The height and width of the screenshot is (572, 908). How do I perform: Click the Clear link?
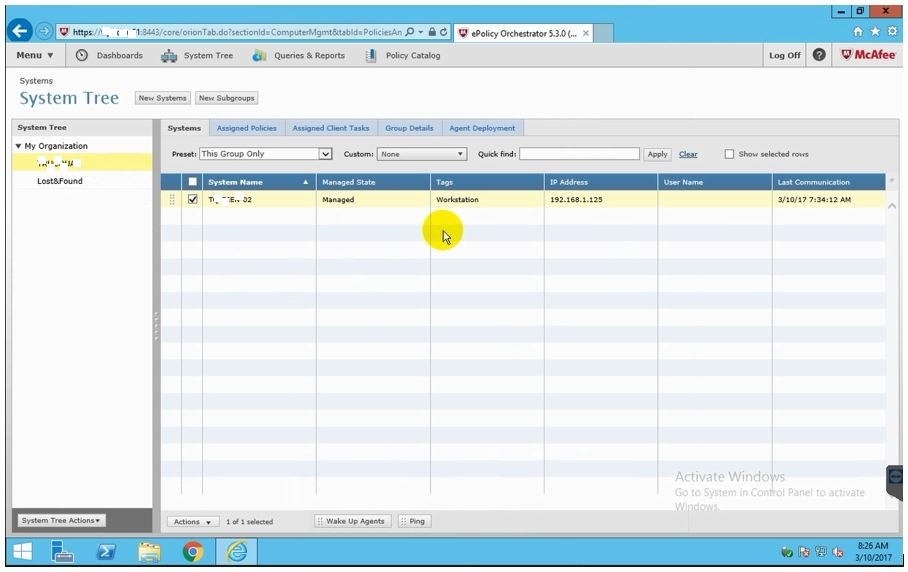[688, 154]
